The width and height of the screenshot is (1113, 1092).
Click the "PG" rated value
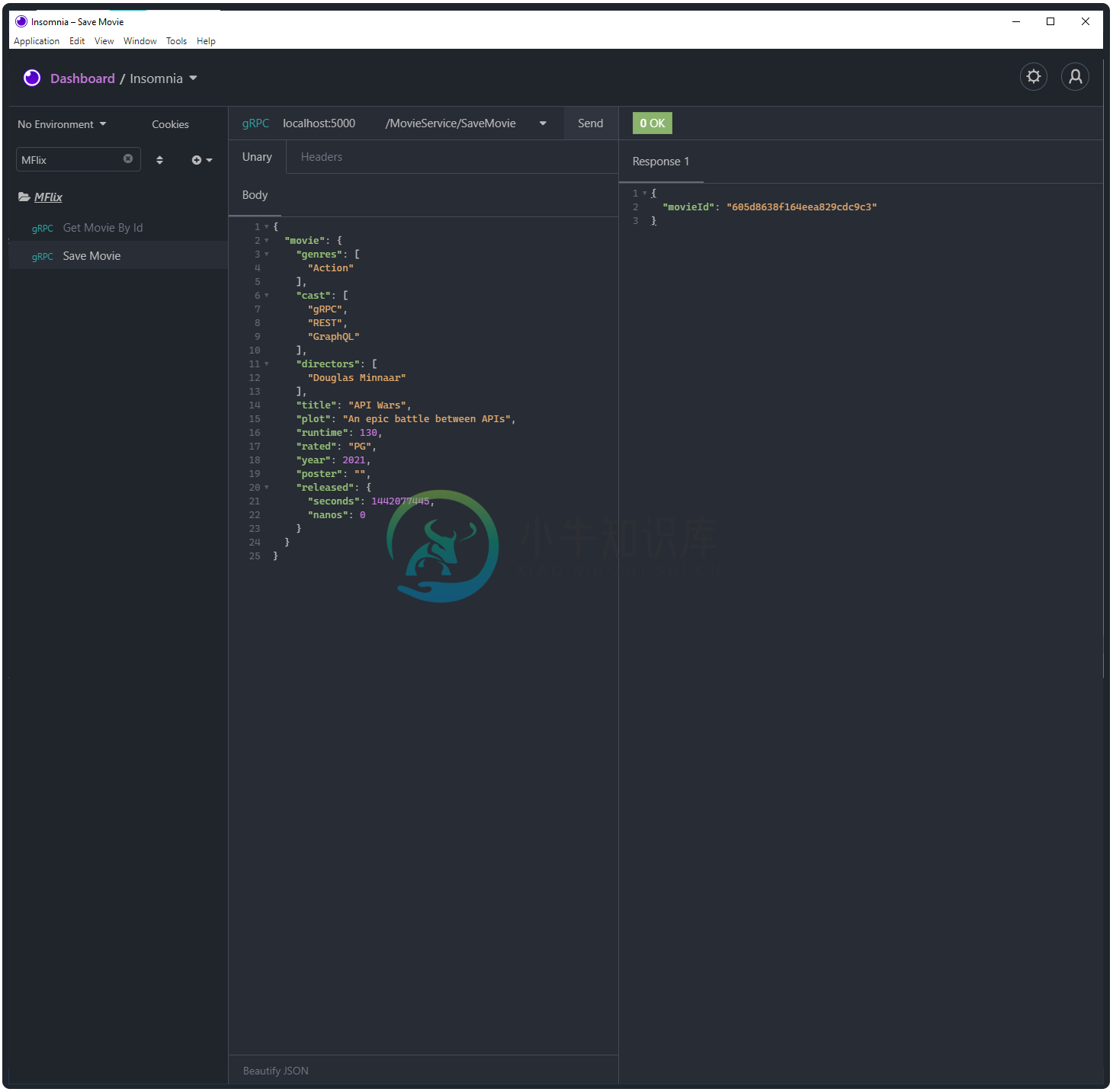pyautogui.click(x=360, y=447)
